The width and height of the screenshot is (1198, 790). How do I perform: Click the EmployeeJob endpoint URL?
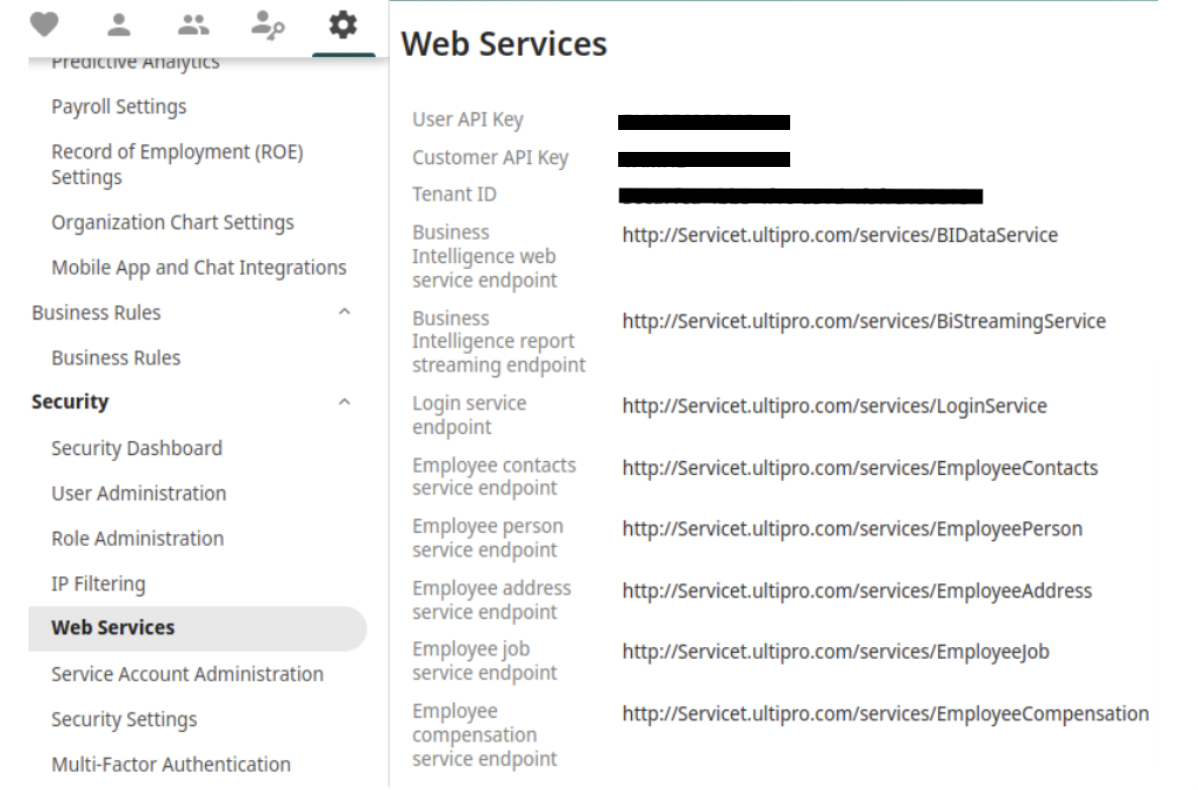click(x=835, y=652)
